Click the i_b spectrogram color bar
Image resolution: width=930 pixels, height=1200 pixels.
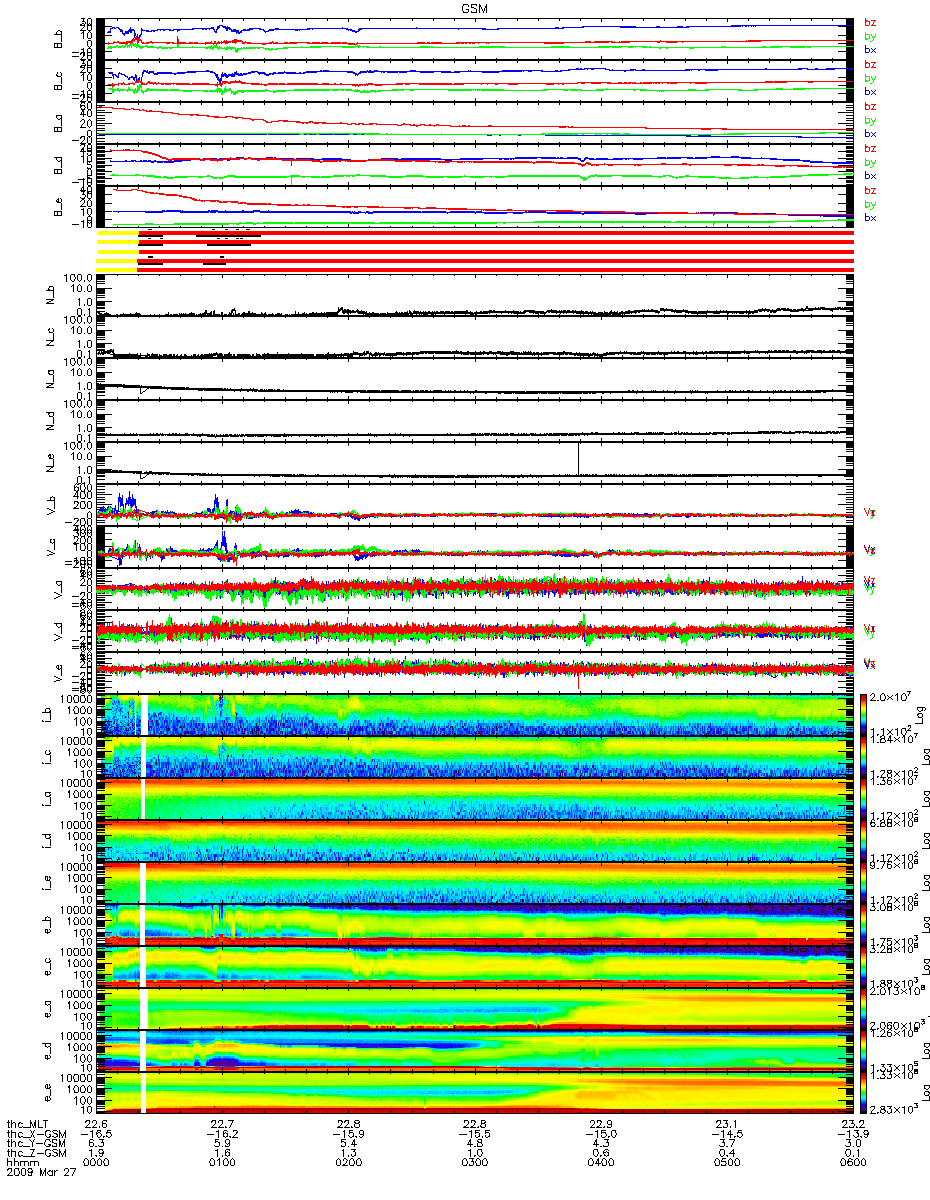click(x=863, y=716)
